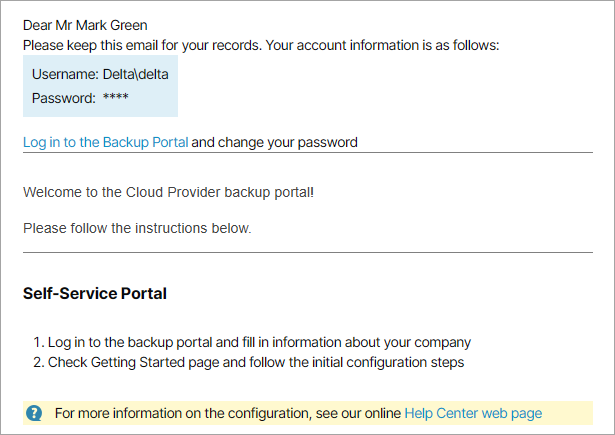Click the blue question mark info icon
Image resolution: width=615 pixels, height=435 pixels.
(35, 412)
